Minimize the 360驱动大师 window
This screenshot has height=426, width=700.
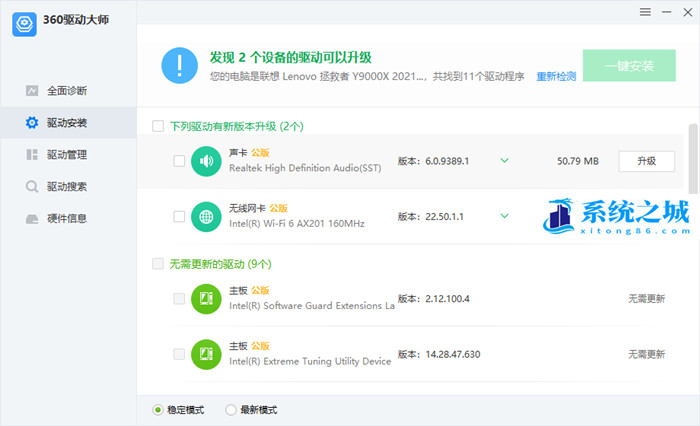tap(667, 12)
